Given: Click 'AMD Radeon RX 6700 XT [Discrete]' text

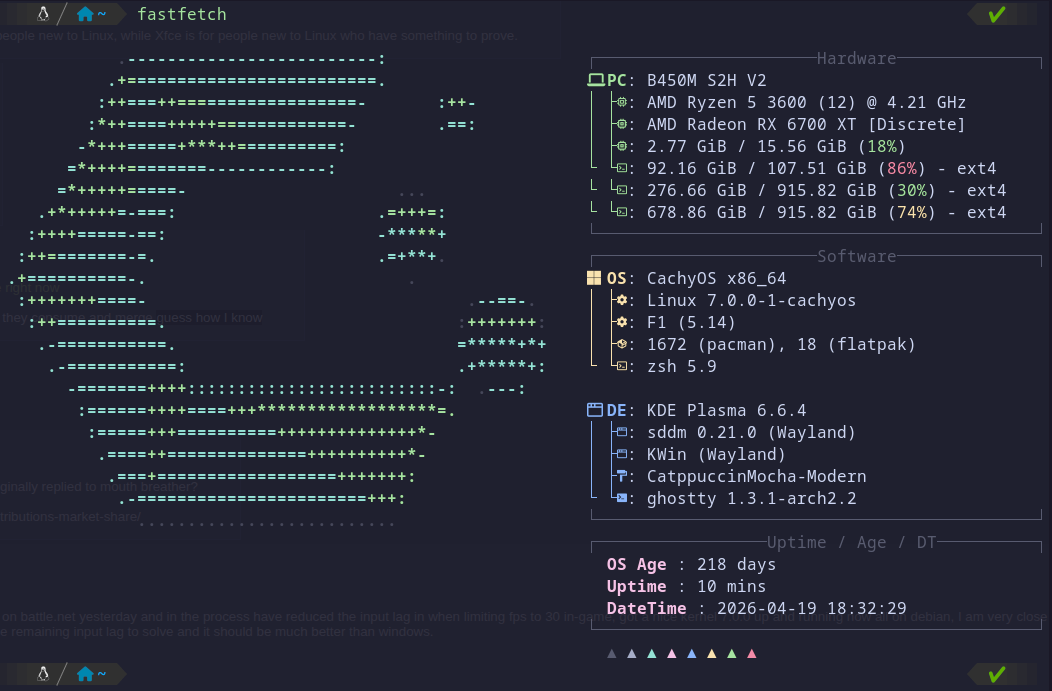Looking at the screenshot, I should pyautogui.click(x=806, y=125).
